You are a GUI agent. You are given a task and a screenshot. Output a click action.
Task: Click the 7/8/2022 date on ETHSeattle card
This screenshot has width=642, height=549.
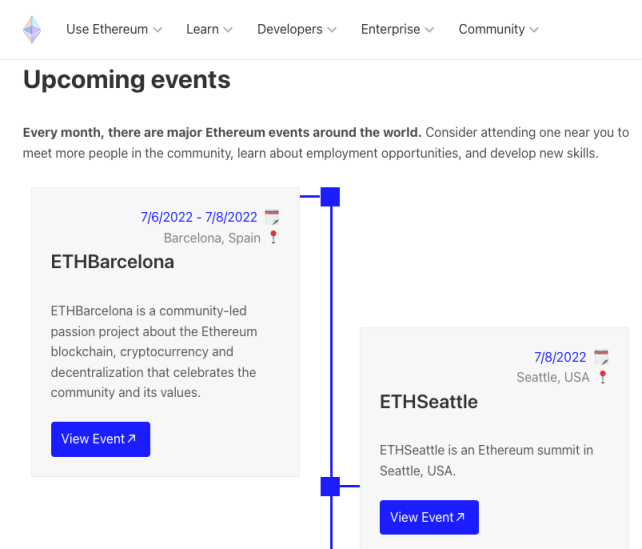click(x=560, y=357)
